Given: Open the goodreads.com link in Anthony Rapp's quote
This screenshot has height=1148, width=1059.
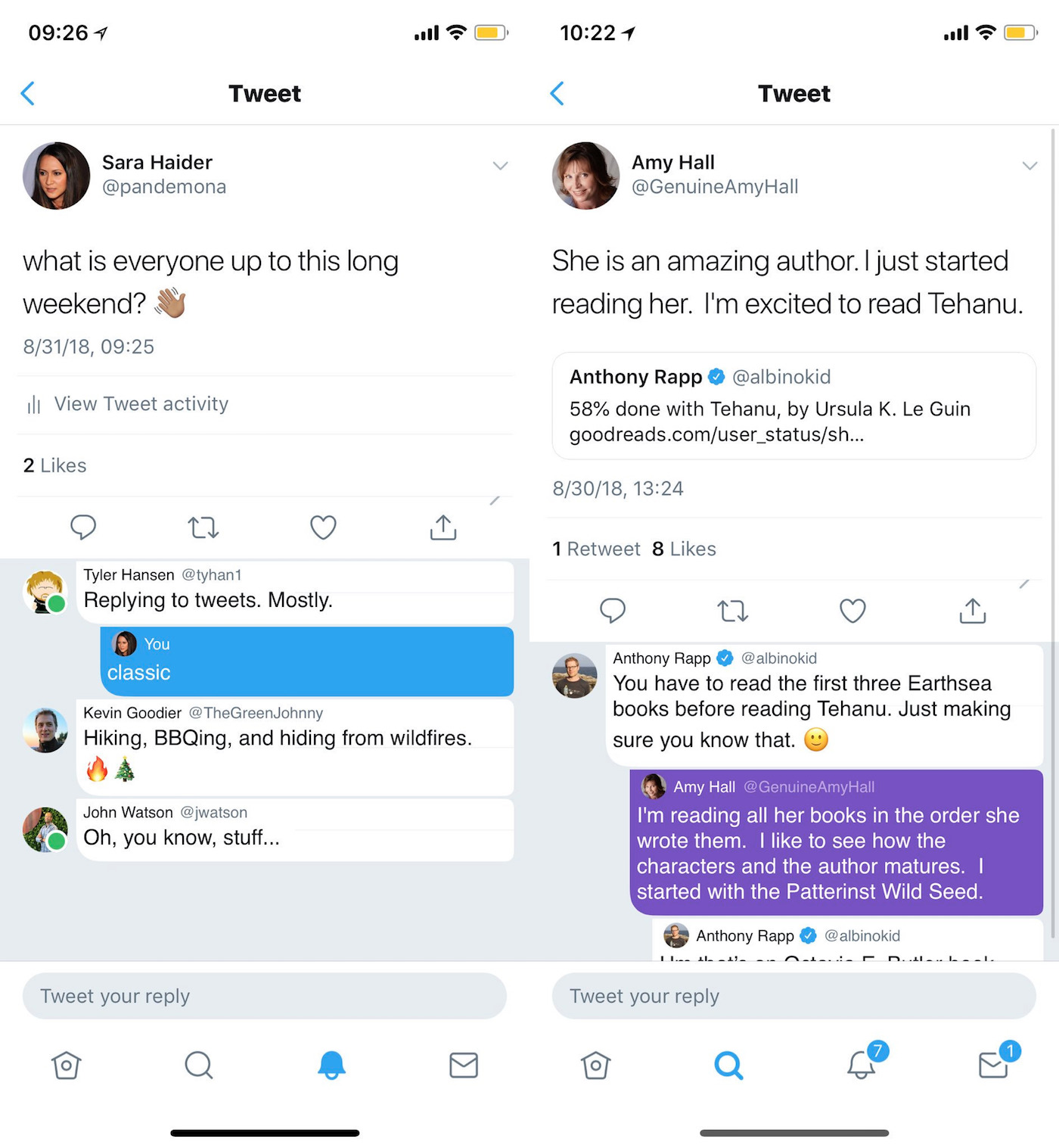Looking at the screenshot, I should tap(715, 434).
